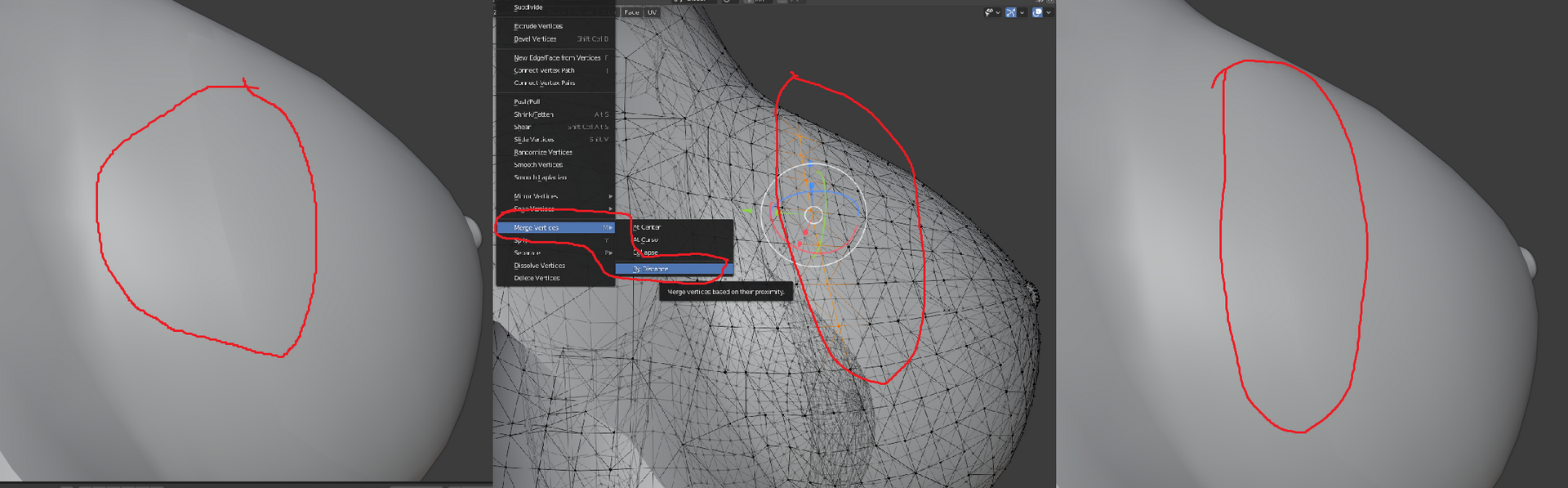The width and height of the screenshot is (1568, 488).
Task: Select New Edge/Face from Vertices
Action: (555, 58)
